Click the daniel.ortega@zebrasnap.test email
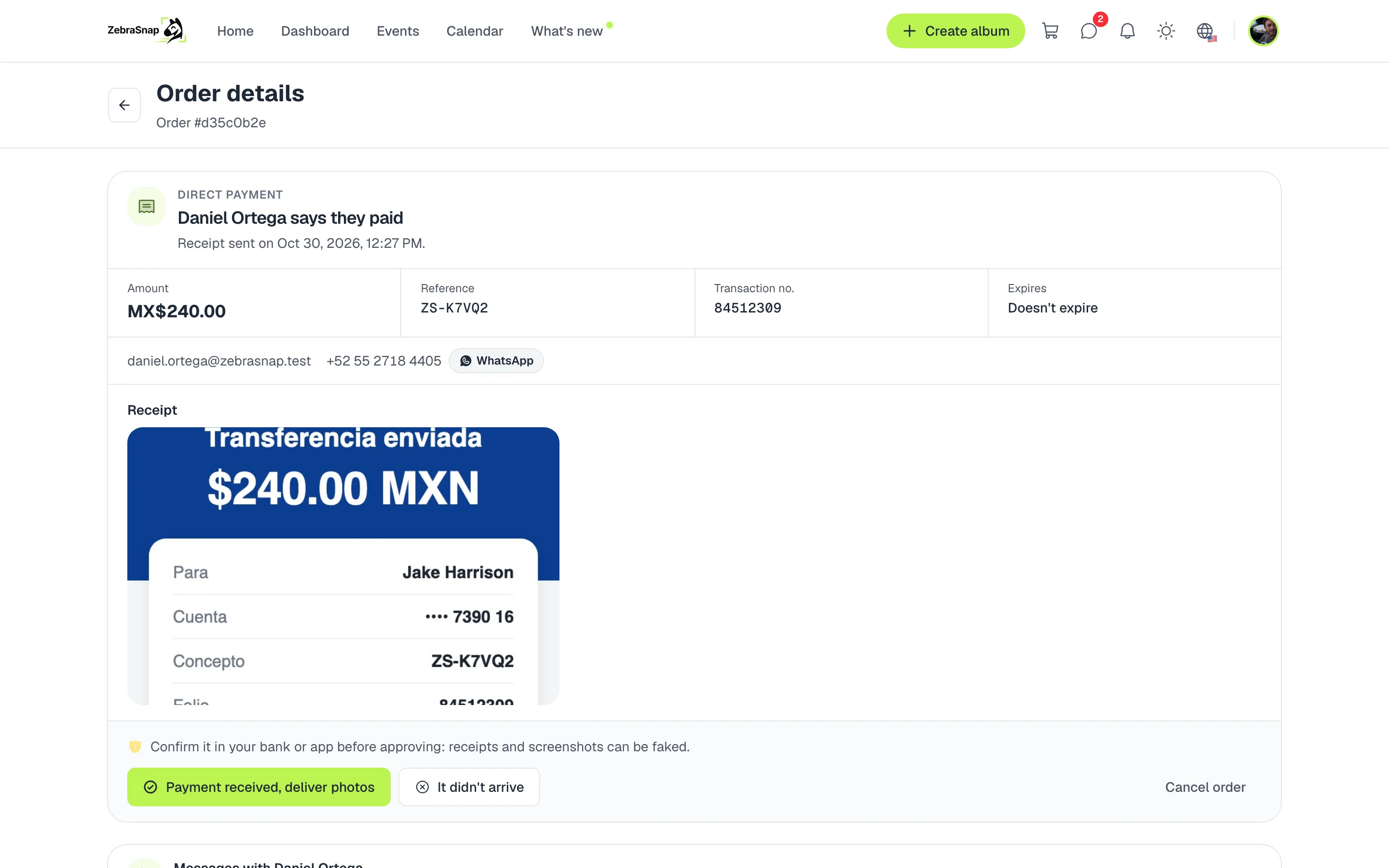The height and width of the screenshot is (868, 1389). pyautogui.click(x=218, y=361)
